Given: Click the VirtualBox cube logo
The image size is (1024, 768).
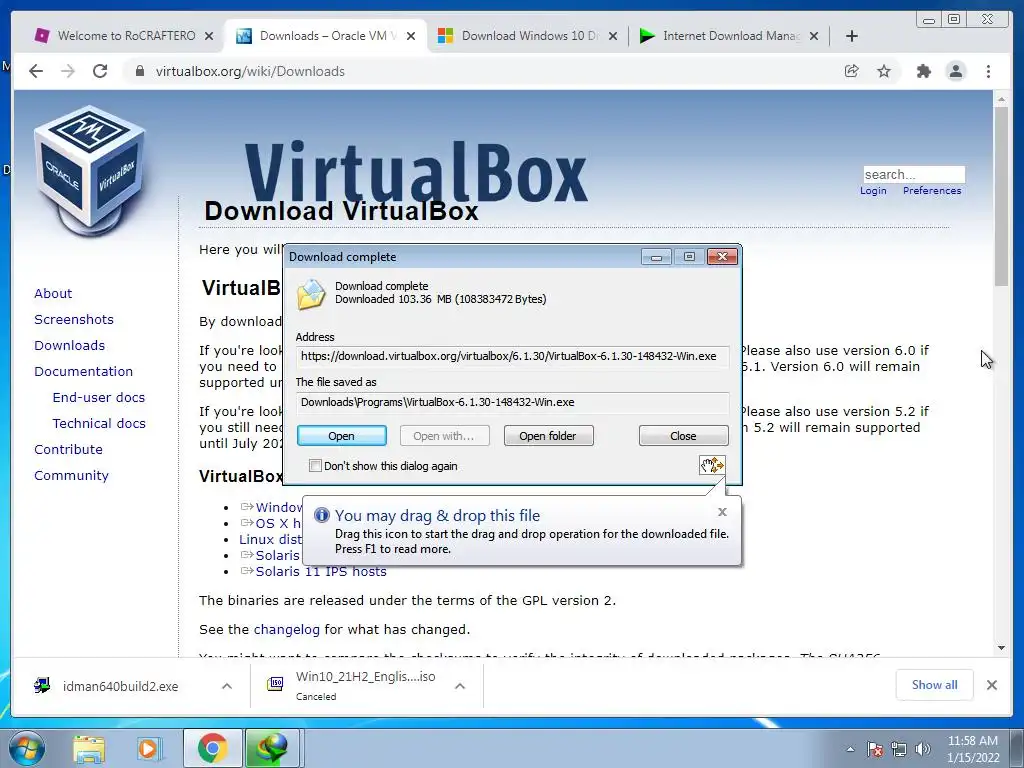Looking at the screenshot, I should click(90, 170).
